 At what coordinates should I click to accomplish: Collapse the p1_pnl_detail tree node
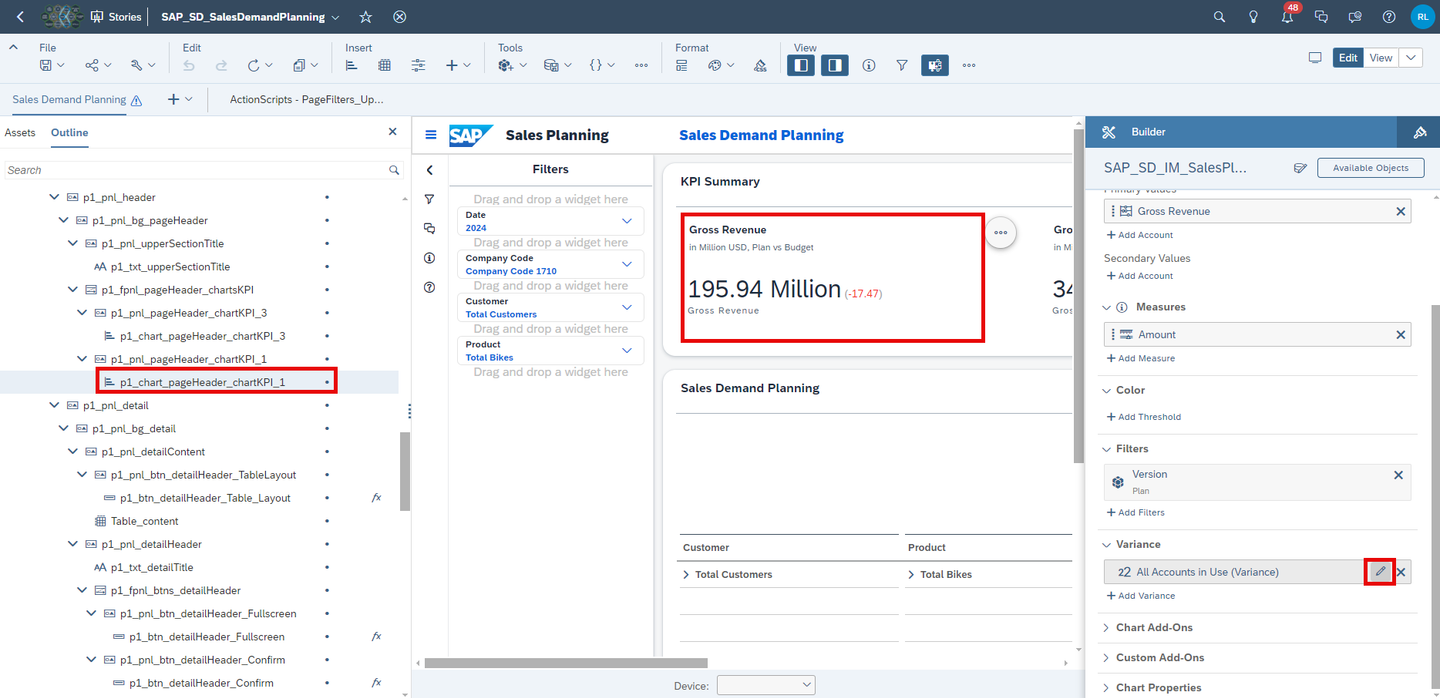pos(55,406)
